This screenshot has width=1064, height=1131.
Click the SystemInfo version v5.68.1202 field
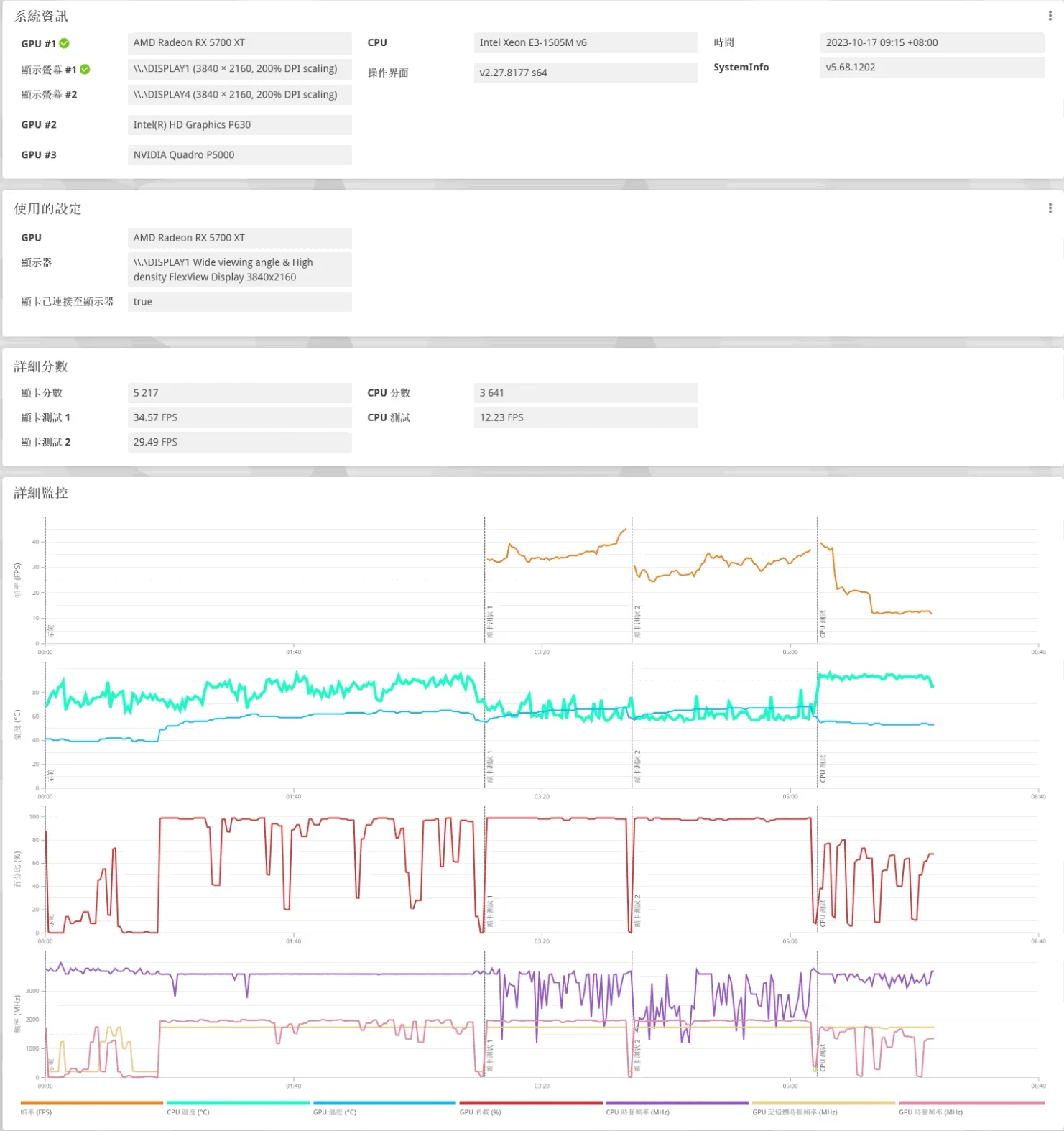coord(931,68)
